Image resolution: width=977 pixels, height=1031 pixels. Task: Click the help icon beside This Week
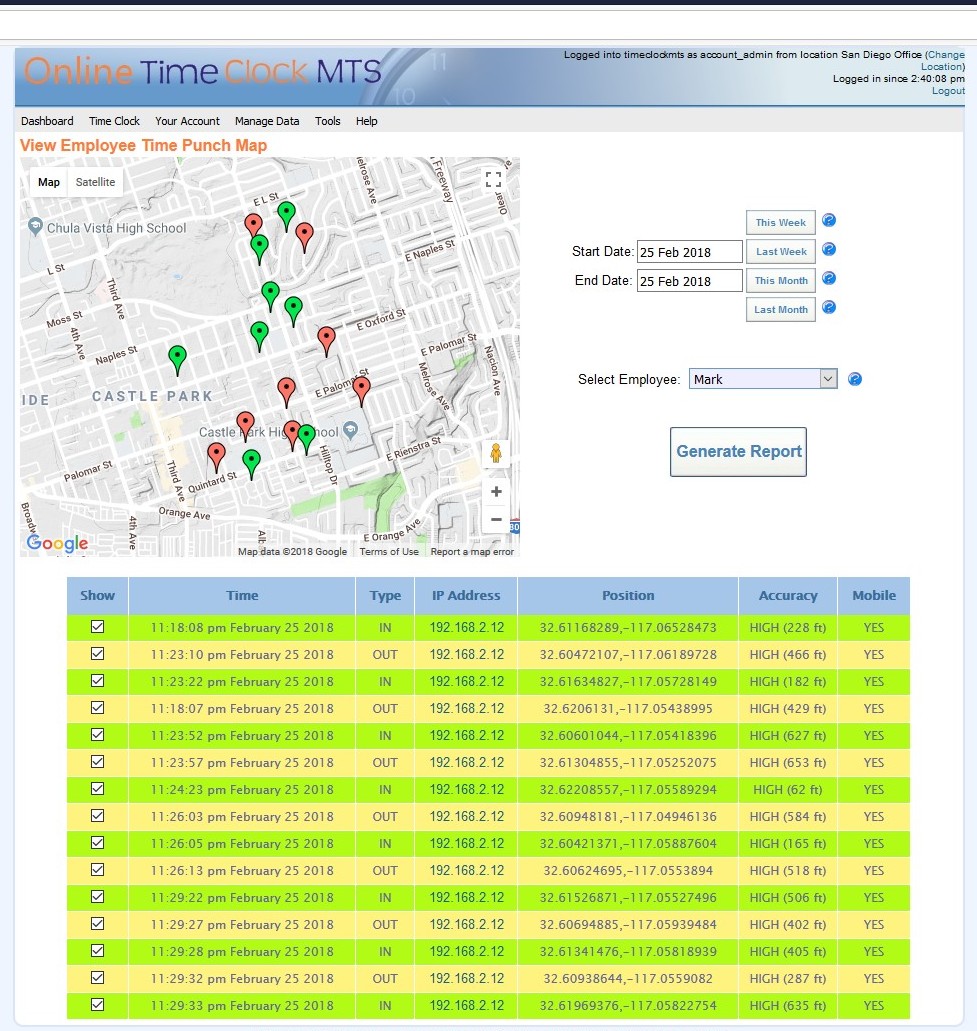829,220
